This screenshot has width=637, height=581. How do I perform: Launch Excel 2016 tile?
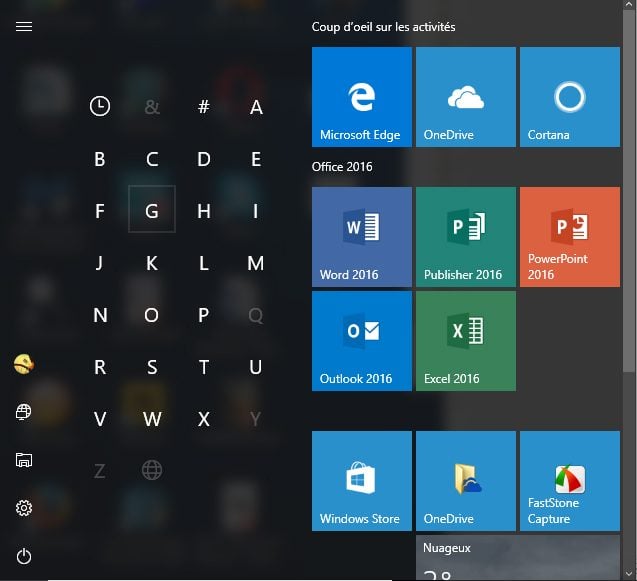coord(466,341)
